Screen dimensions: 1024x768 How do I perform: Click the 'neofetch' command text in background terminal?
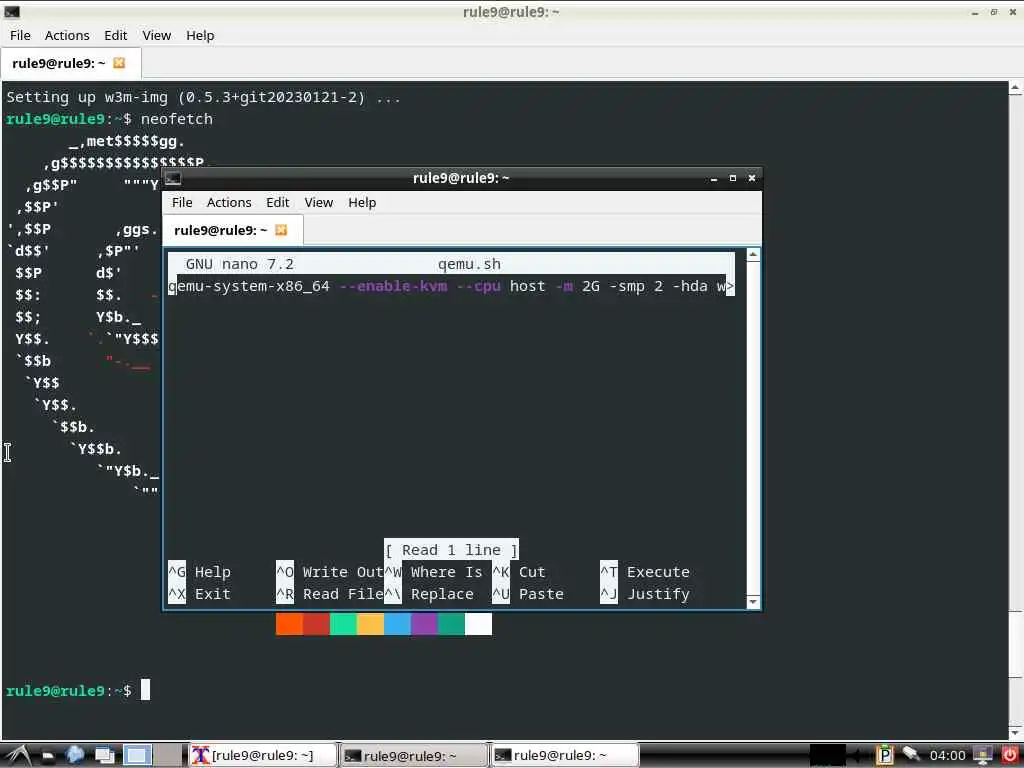[177, 119]
